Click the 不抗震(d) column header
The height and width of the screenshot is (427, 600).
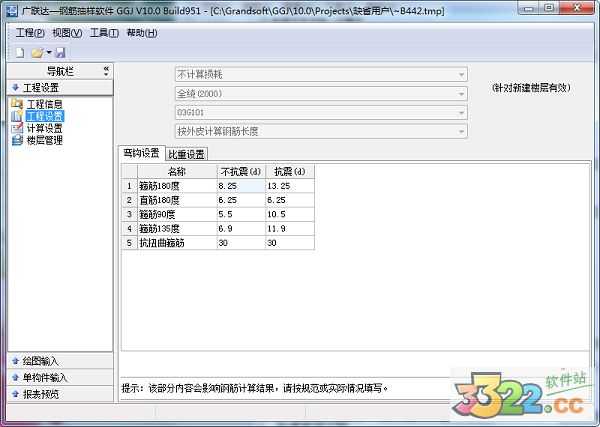(x=241, y=171)
